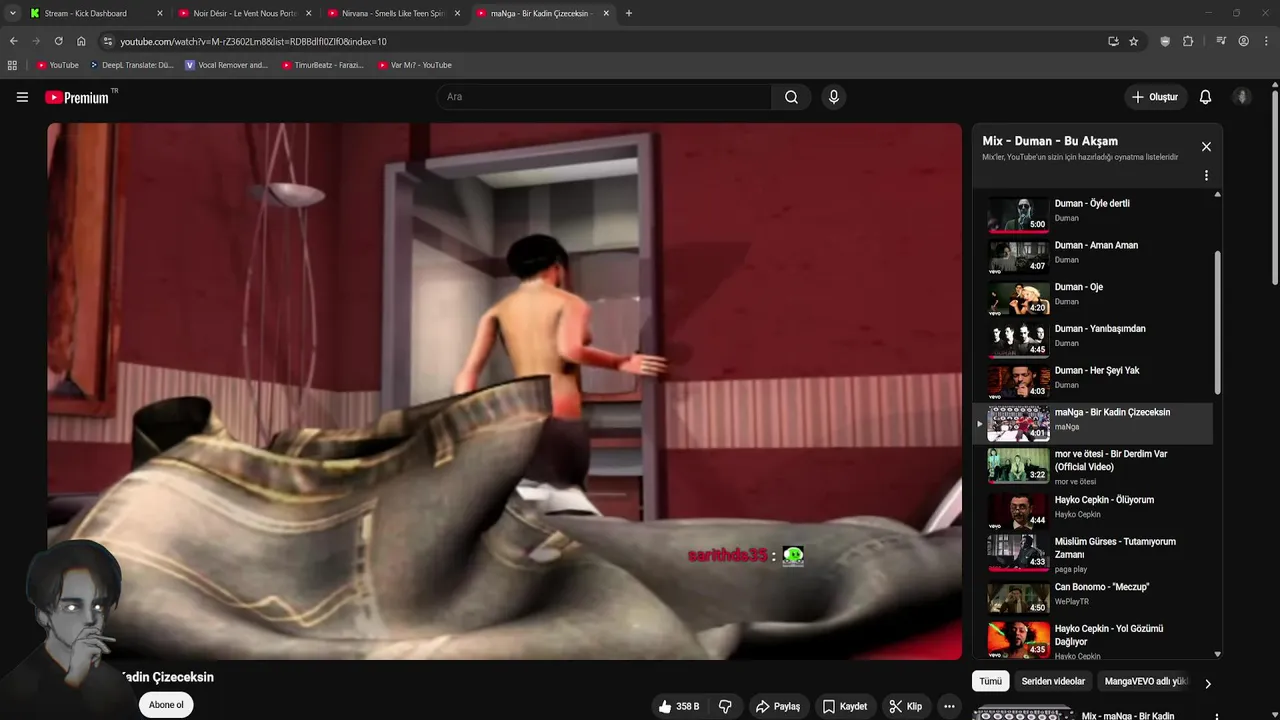The width and height of the screenshot is (1280, 720).
Task: Click the Kaydet save button
Action: 845,706
